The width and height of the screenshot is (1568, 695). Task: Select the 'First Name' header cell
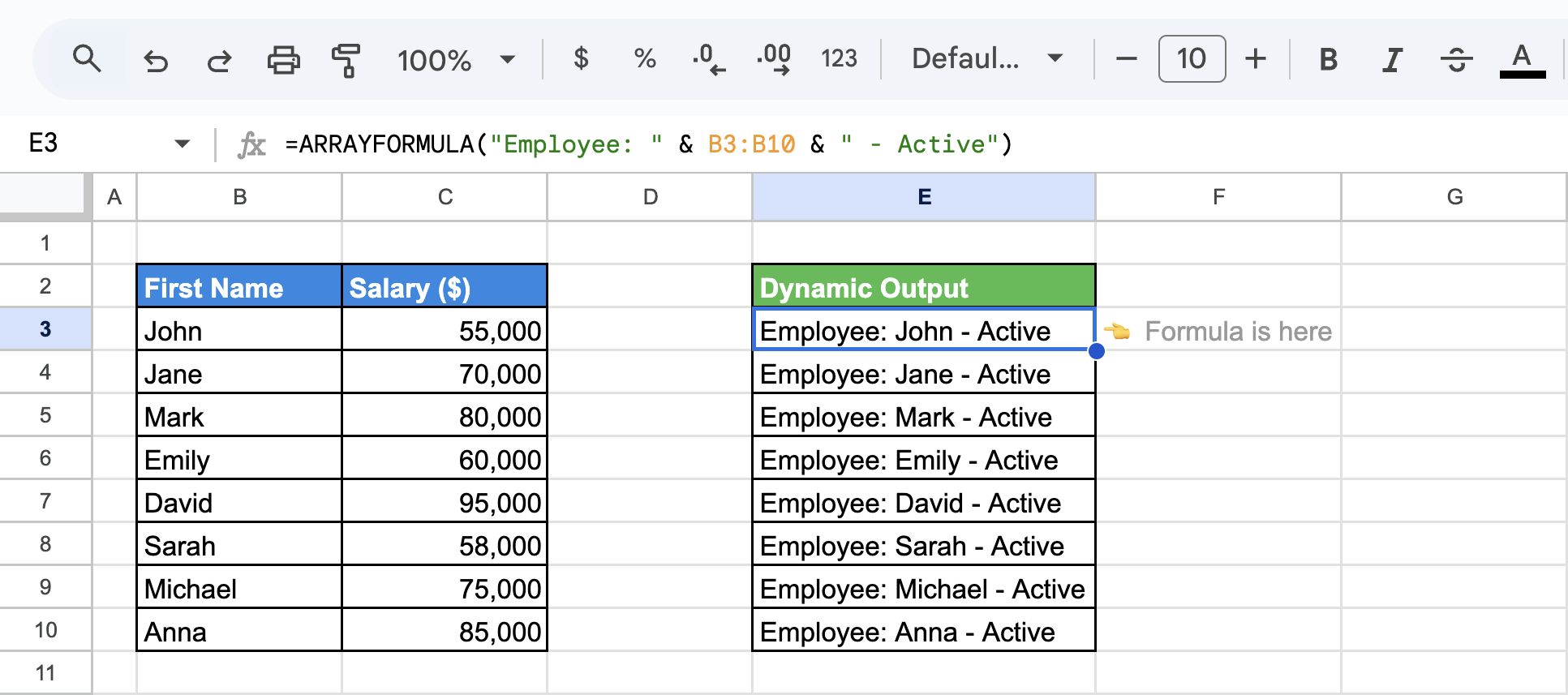[x=239, y=286]
